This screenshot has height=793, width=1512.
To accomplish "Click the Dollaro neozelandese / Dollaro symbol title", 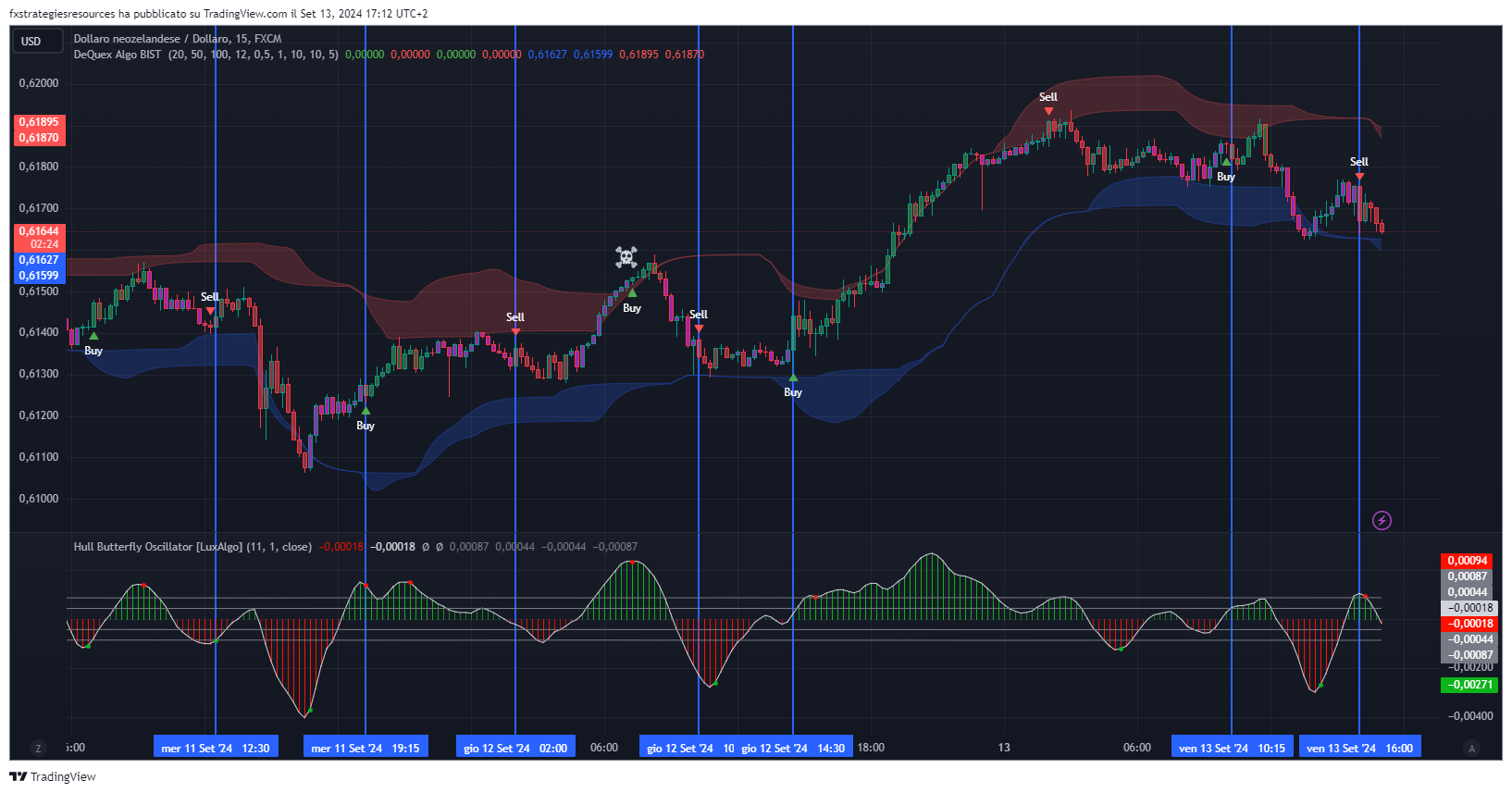I will [178, 39].
